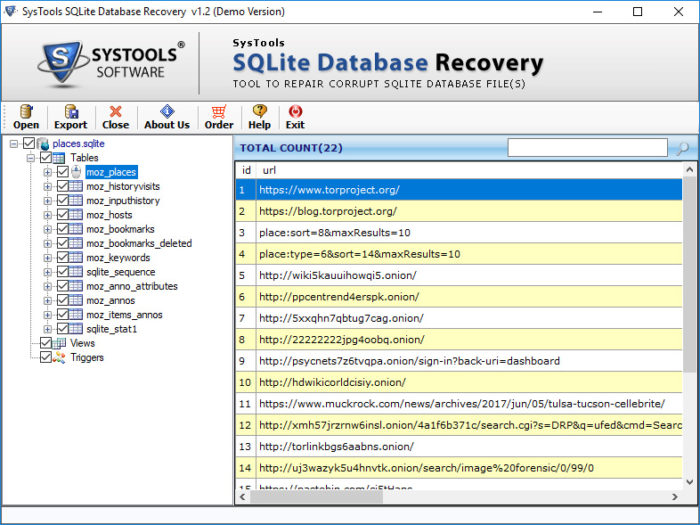This screenshot has width=700, height=525.
Task: Open the About Us toolbar icon
Action: tap(167, 111)
